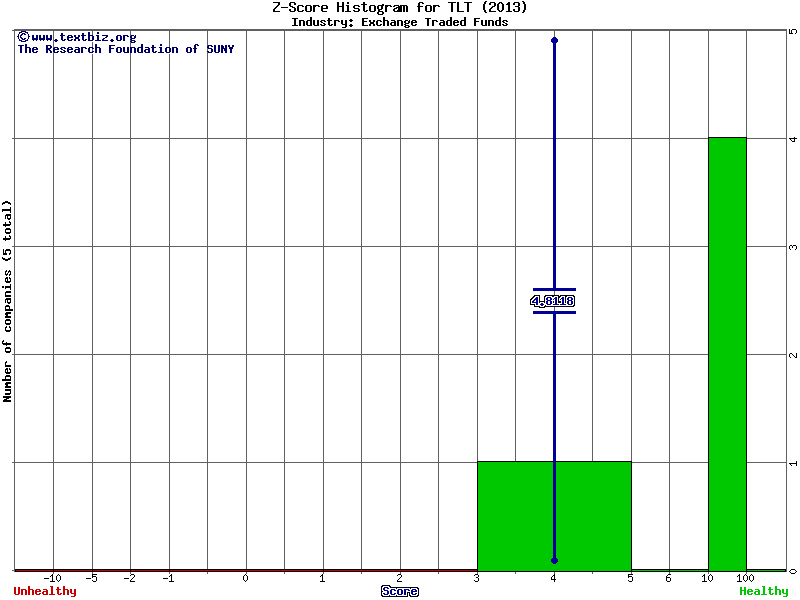Click the right y-axis tick label 3
The height and width of the screenshot is (600, 800).
(793, 247)
